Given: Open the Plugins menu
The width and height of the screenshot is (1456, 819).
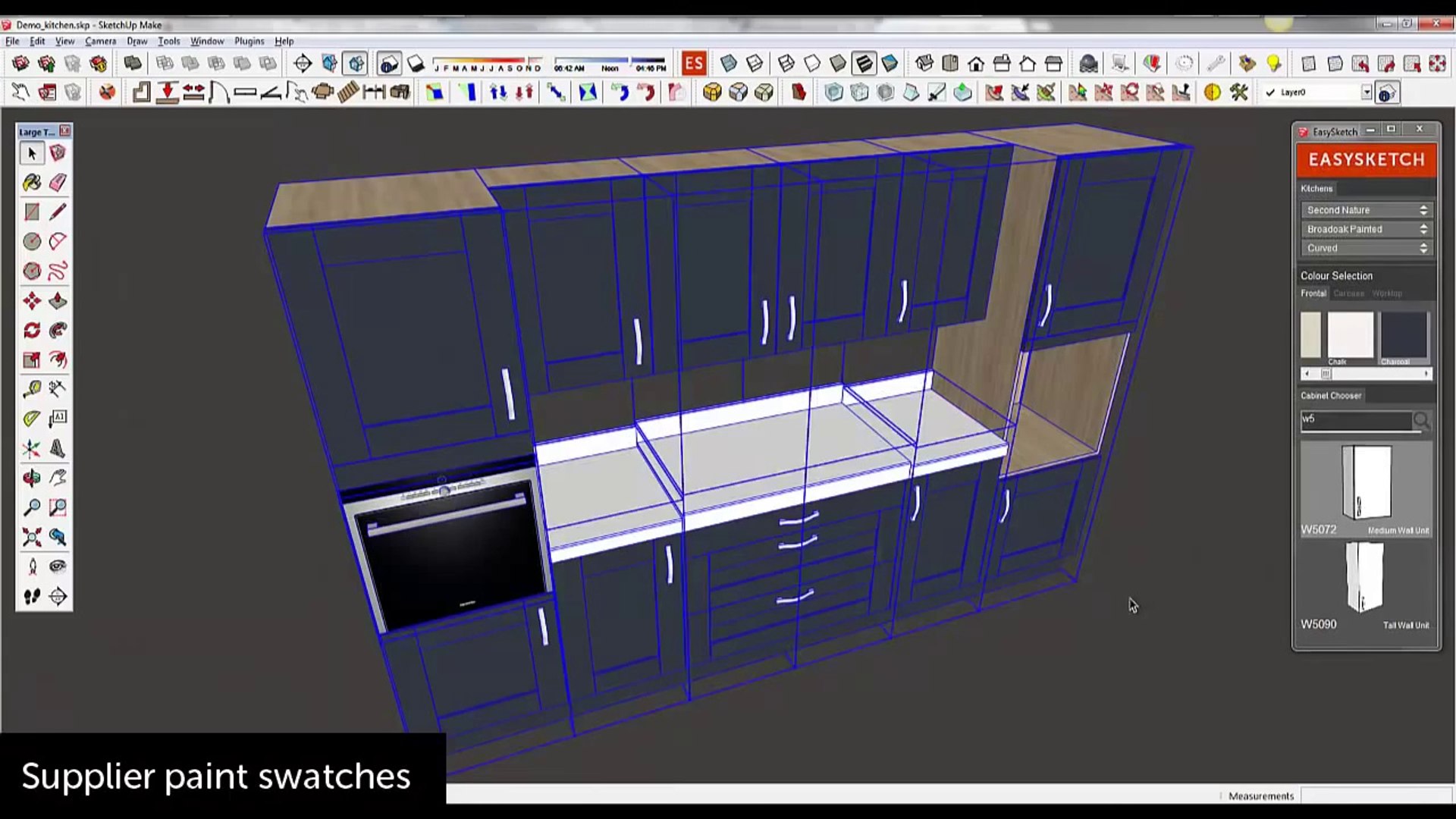Looking at the screenshot, I should [249, 41].
